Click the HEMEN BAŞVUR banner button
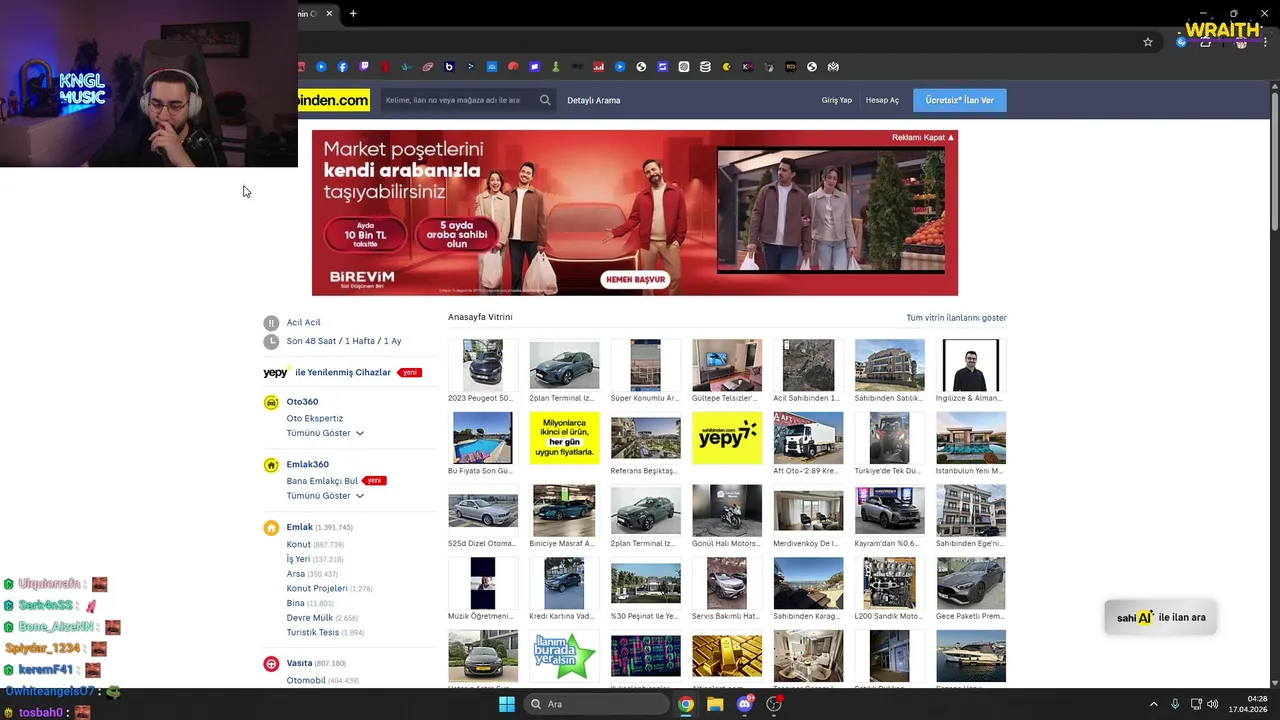 (635, 280)
